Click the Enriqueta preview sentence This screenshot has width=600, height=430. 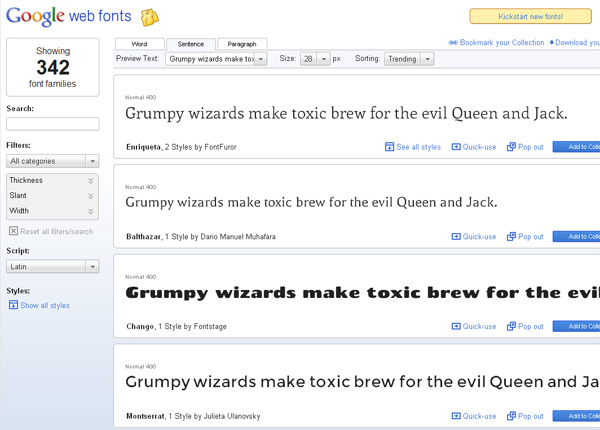click(x=346, y=114)
